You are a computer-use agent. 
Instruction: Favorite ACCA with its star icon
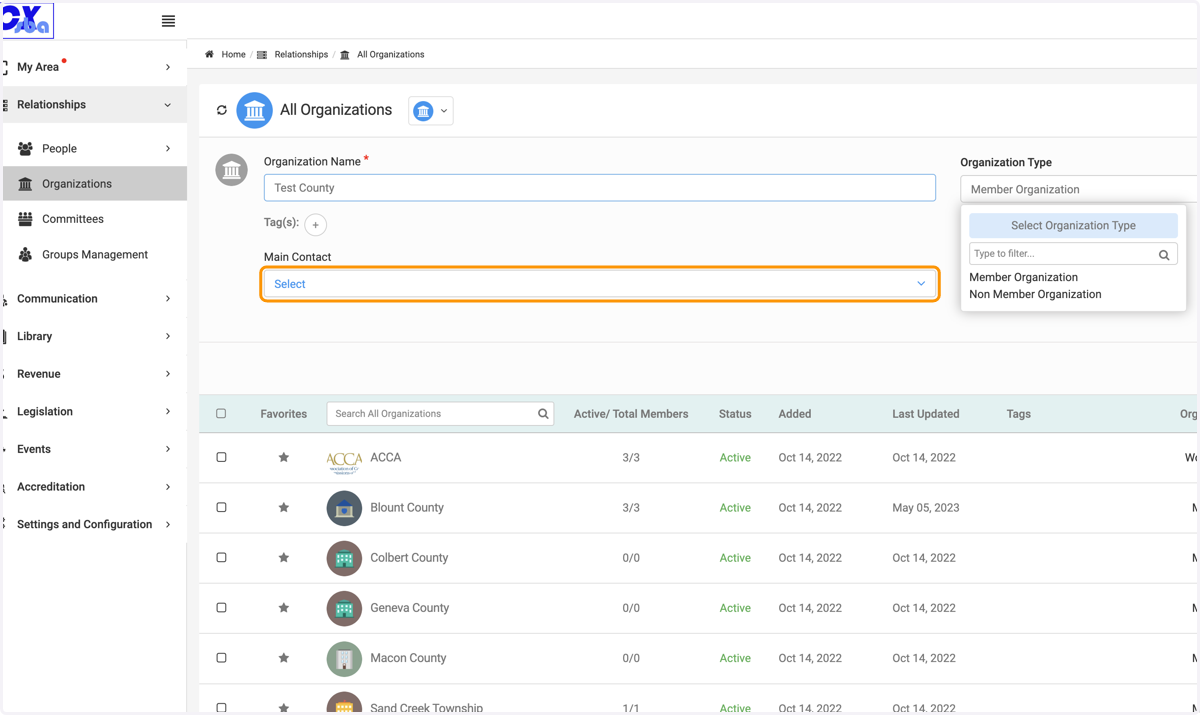pyautogui.click(x=284, y=458)
